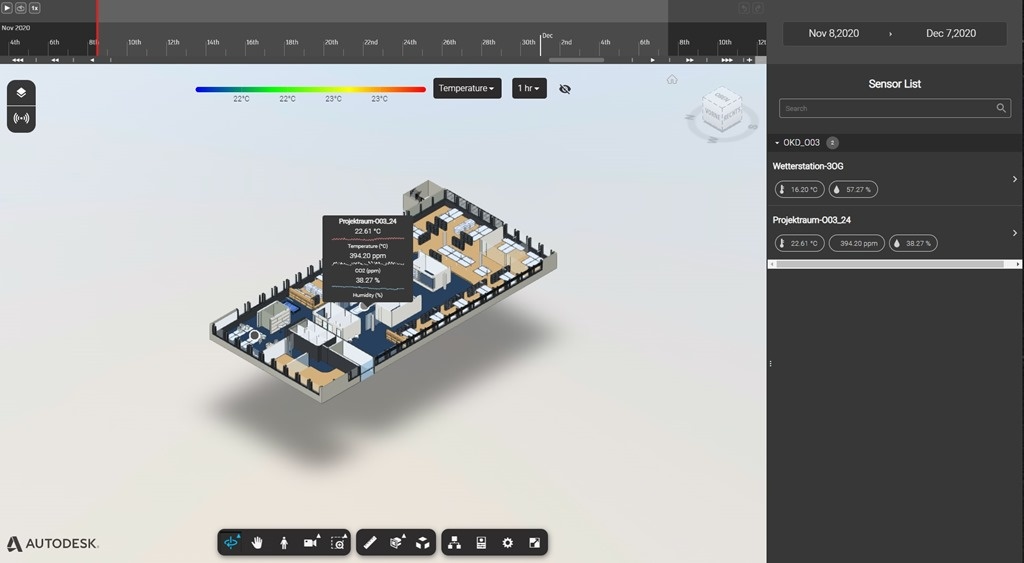Click the Nov 8,2020 start date
This screenshot has height=563, width=1024.
(x=834, y=33)
